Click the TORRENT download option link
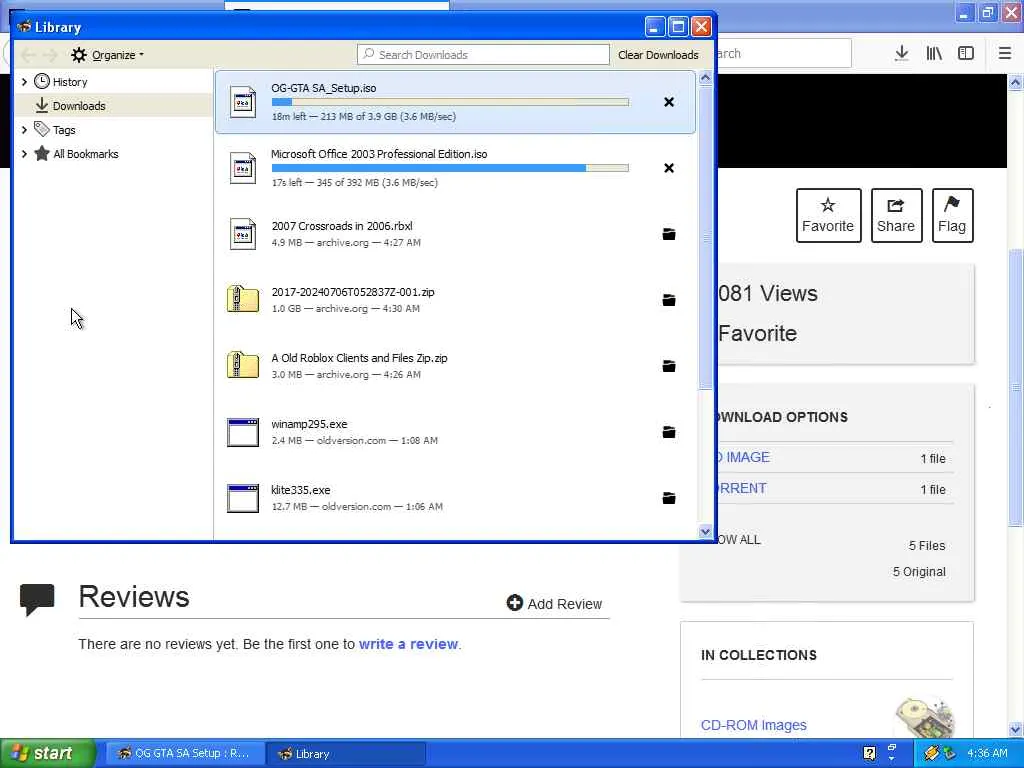Screen dimensions: 1024x768 coord(742,488)
